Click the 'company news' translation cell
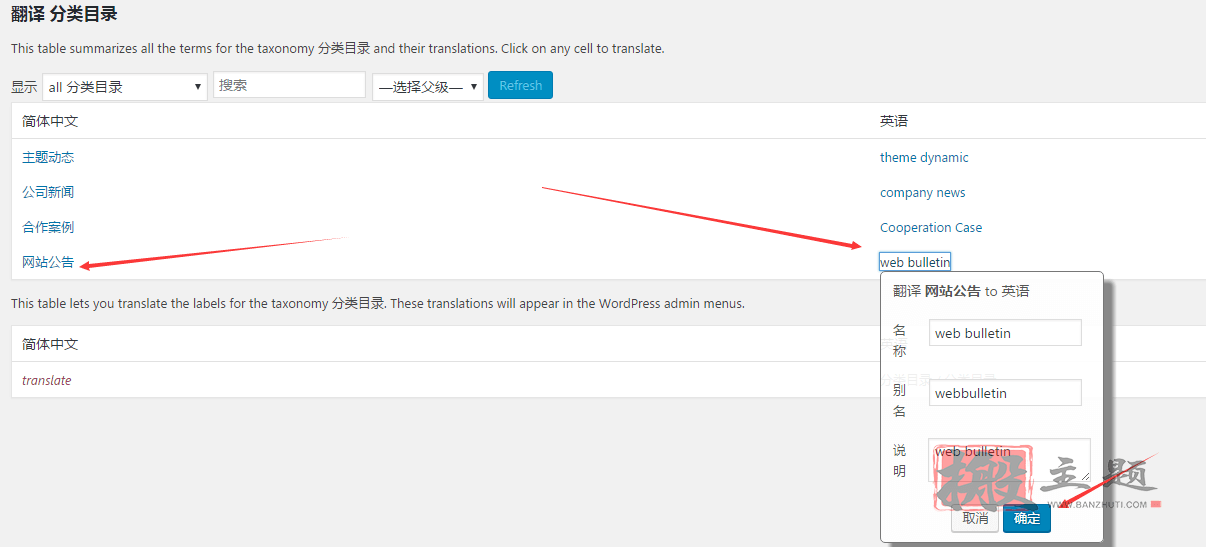The width and height of the screenshot is (1206, 547). pyautogui.click(x=923, y=192)
